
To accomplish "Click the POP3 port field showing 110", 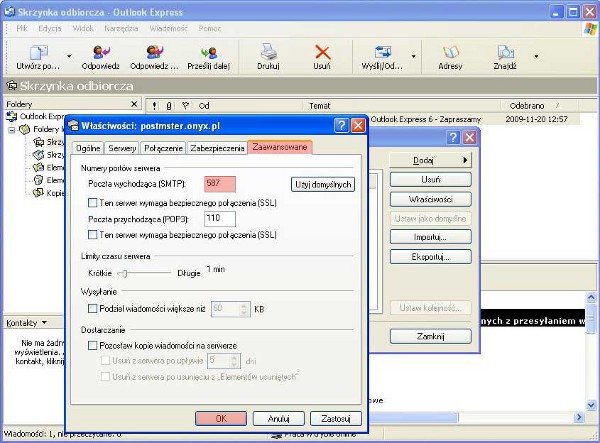I will tap(220, 219).
